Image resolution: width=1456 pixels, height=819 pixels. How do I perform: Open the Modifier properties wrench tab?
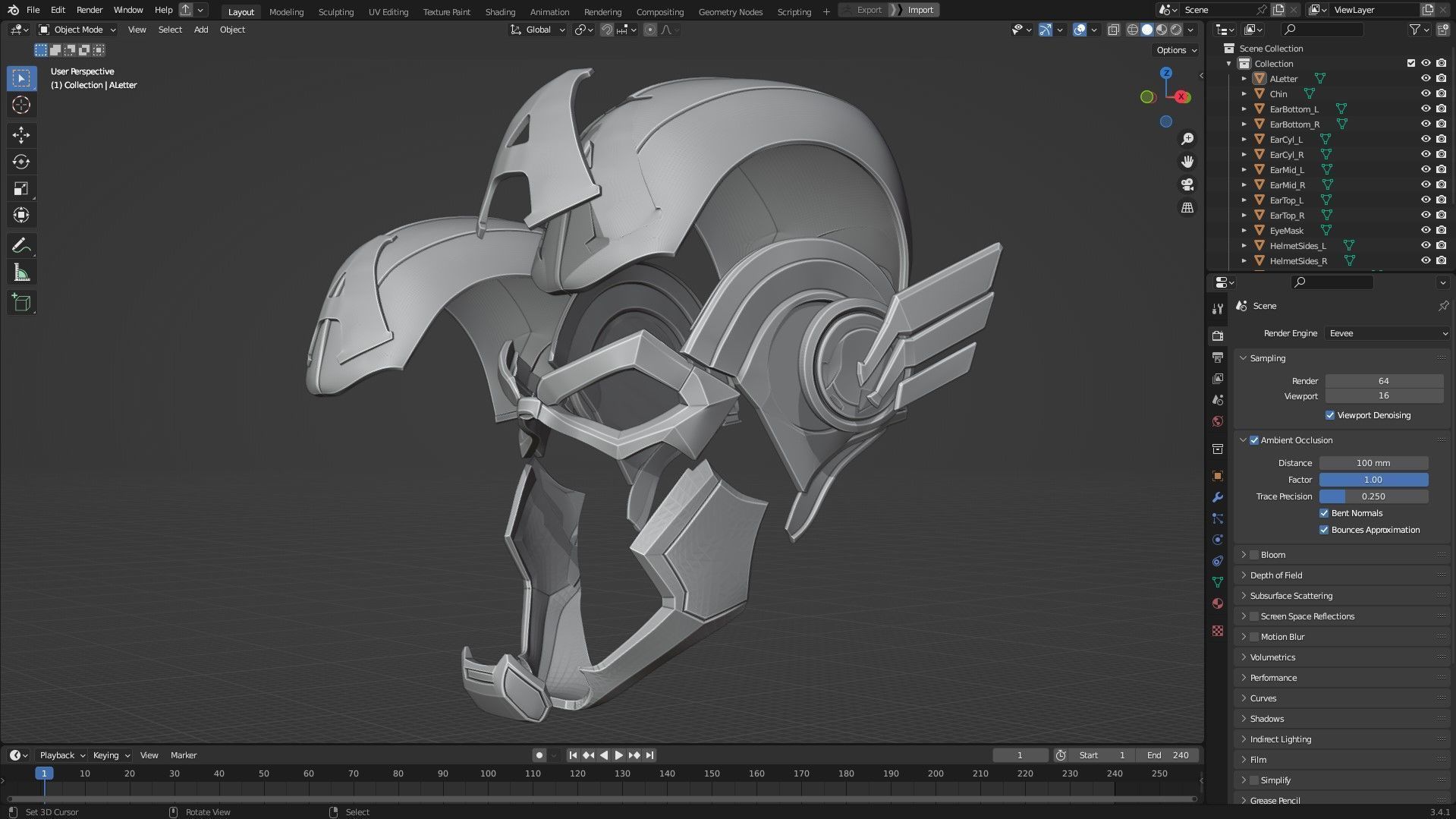point(1218,497)
